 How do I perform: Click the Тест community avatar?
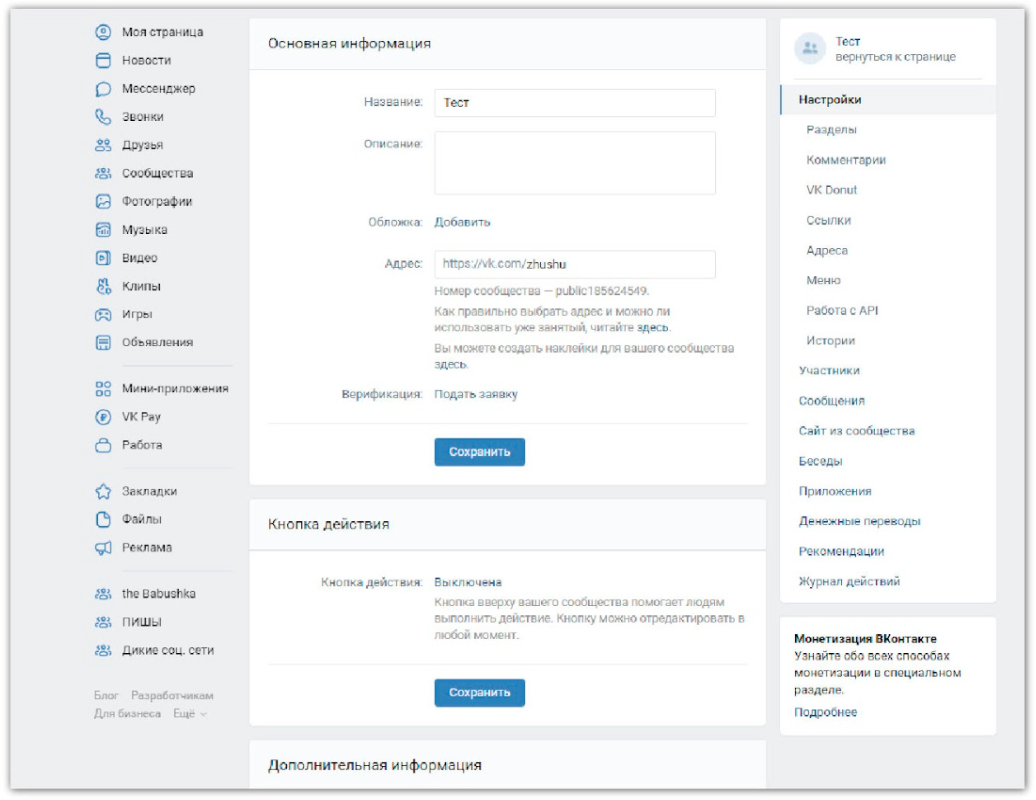point(808,48)
